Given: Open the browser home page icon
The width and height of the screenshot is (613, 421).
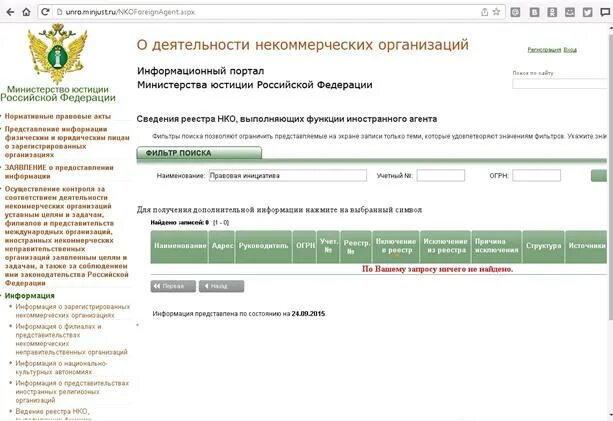Looking at the screenshot, I should 26,12.
